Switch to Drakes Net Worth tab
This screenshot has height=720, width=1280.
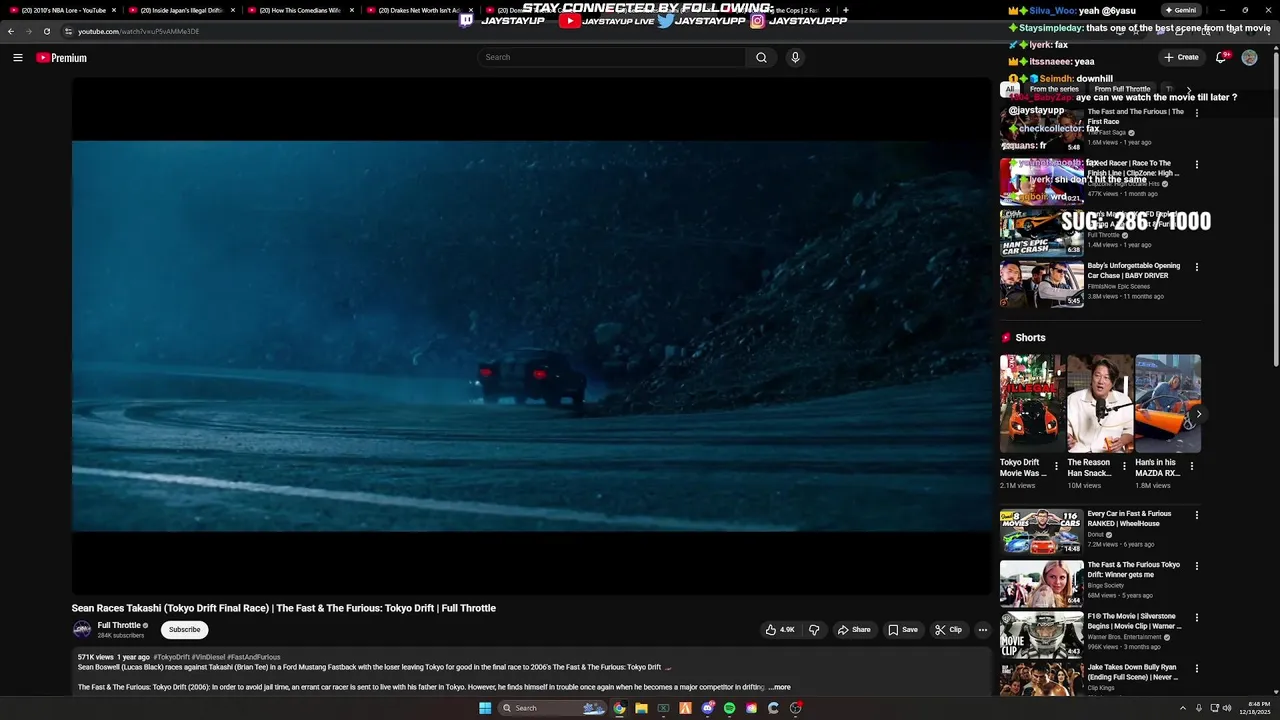418,10
